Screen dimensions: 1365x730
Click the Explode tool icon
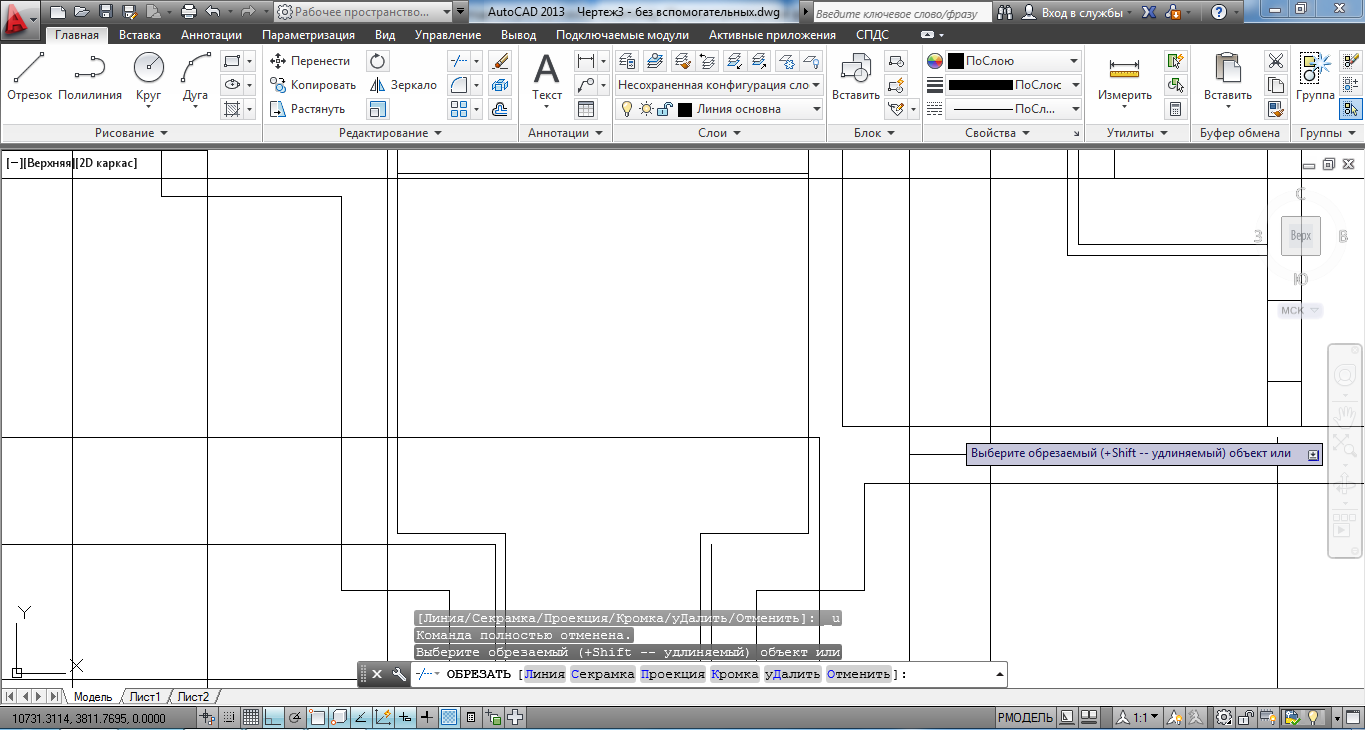500,85
